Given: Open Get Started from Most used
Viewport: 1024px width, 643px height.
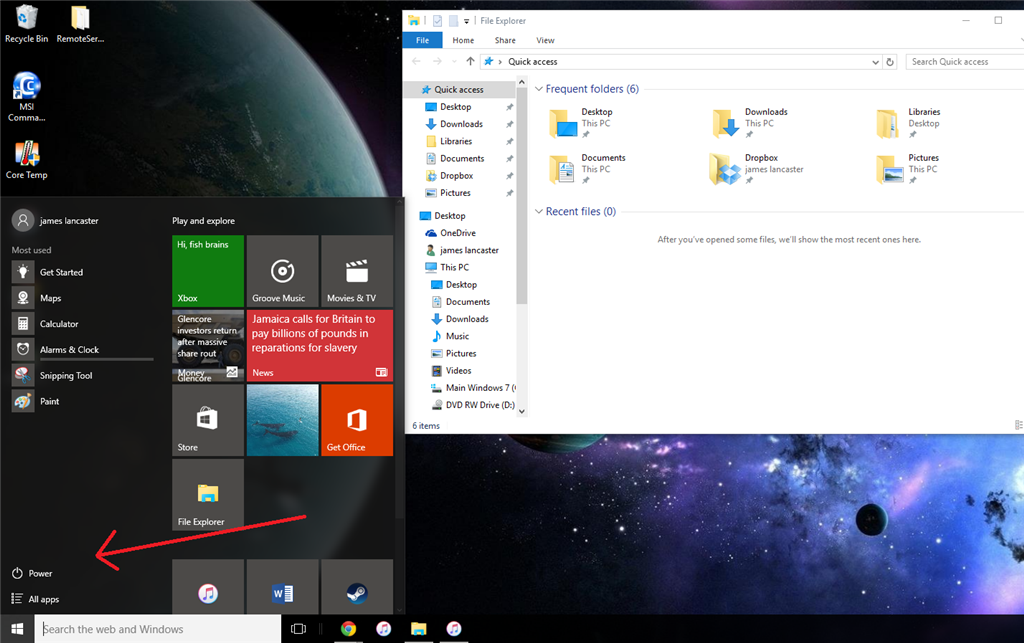Looking at the screenshot, I should point(82,272).
